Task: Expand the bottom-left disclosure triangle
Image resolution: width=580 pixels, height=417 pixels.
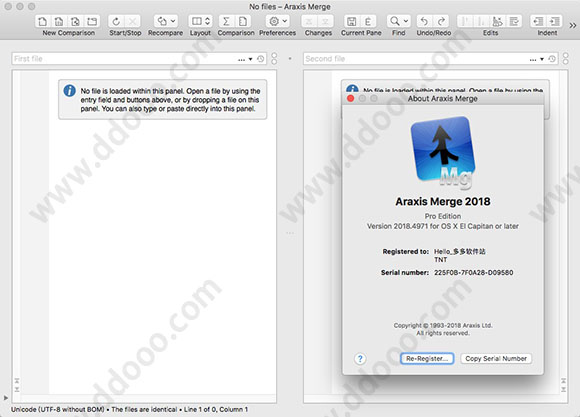Action: tap(6, 398)
